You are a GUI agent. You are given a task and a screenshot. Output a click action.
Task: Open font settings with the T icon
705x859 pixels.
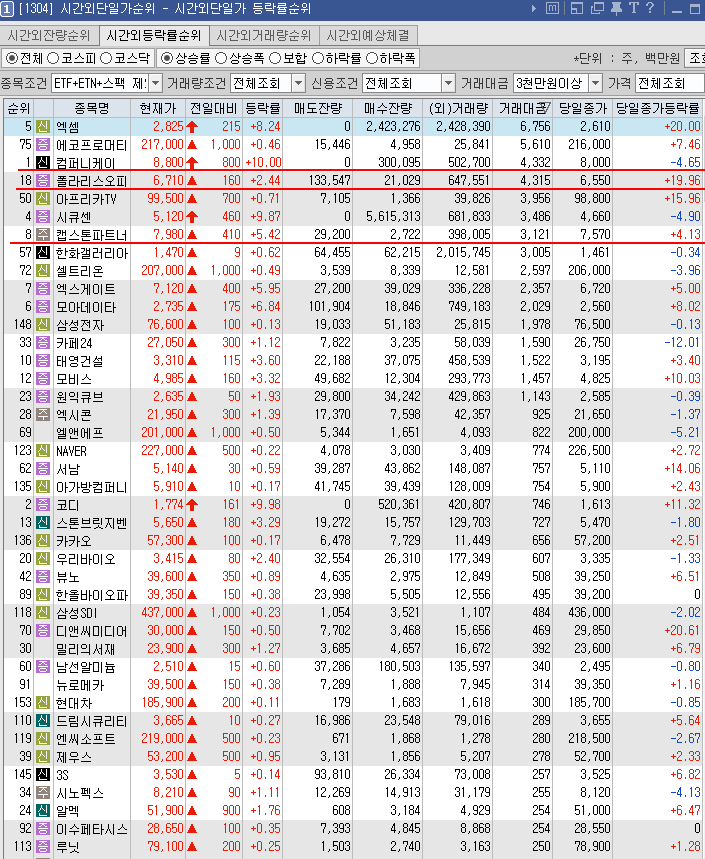[x=634, y=8]
